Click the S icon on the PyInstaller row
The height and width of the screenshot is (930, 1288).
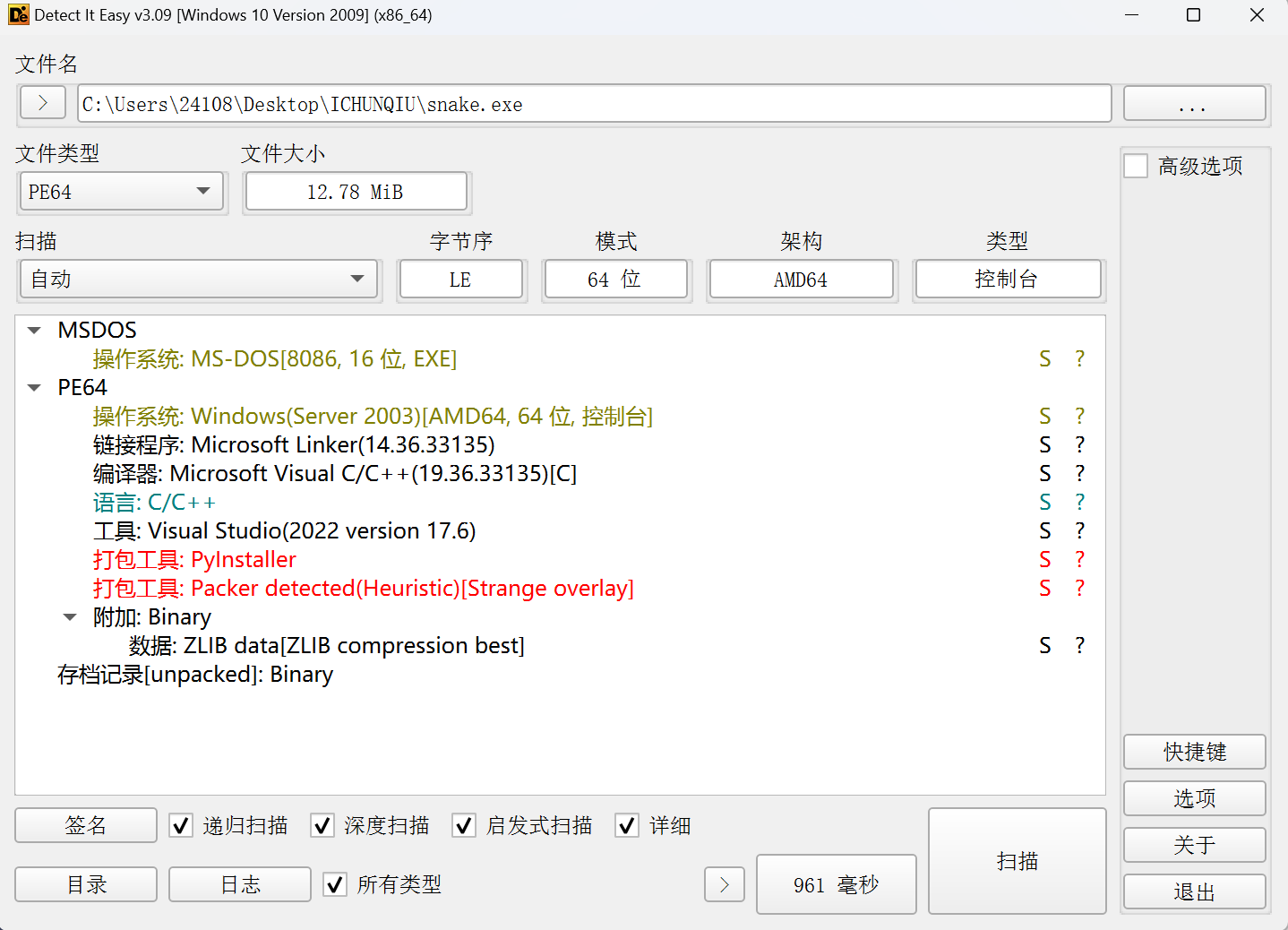point(1044,560)
